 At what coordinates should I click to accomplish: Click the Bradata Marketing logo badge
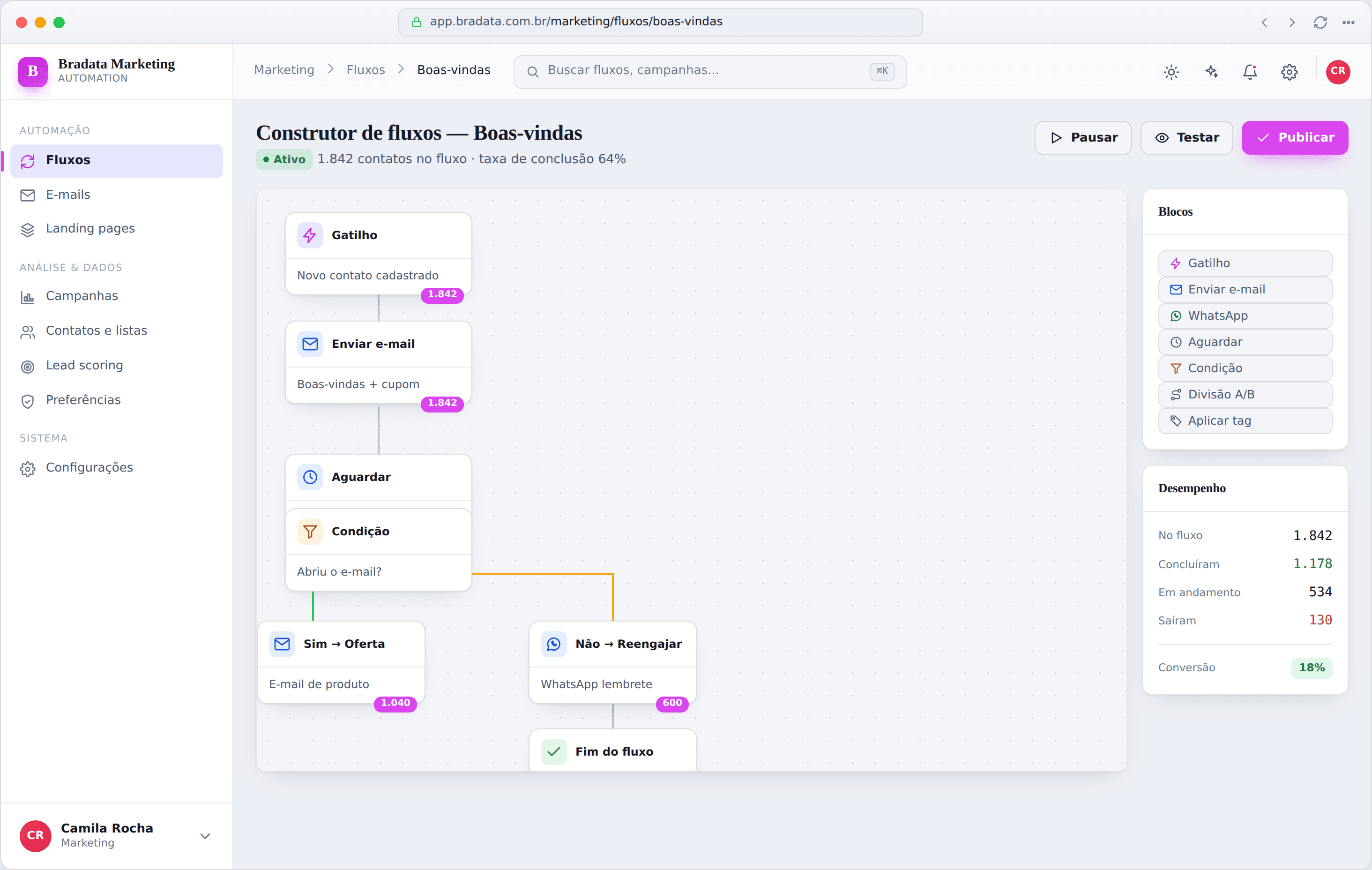32,71
